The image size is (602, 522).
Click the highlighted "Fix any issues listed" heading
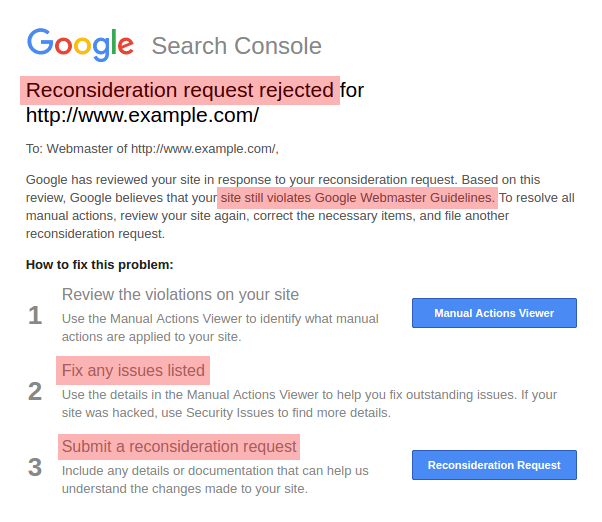coord(133,370)
